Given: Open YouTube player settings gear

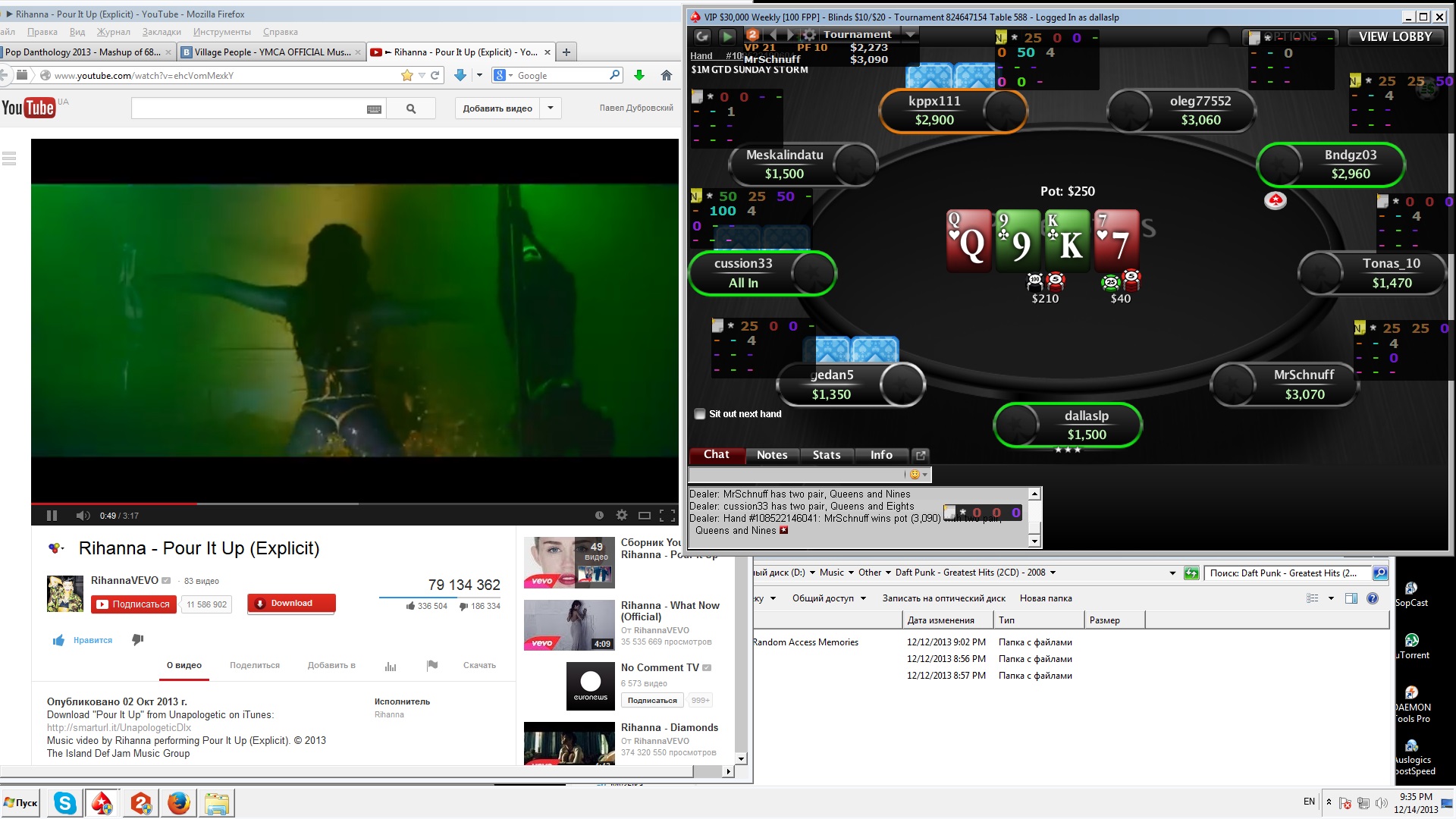Looking at the screenshot, I should pyautogui.click(x=622, y=516).
